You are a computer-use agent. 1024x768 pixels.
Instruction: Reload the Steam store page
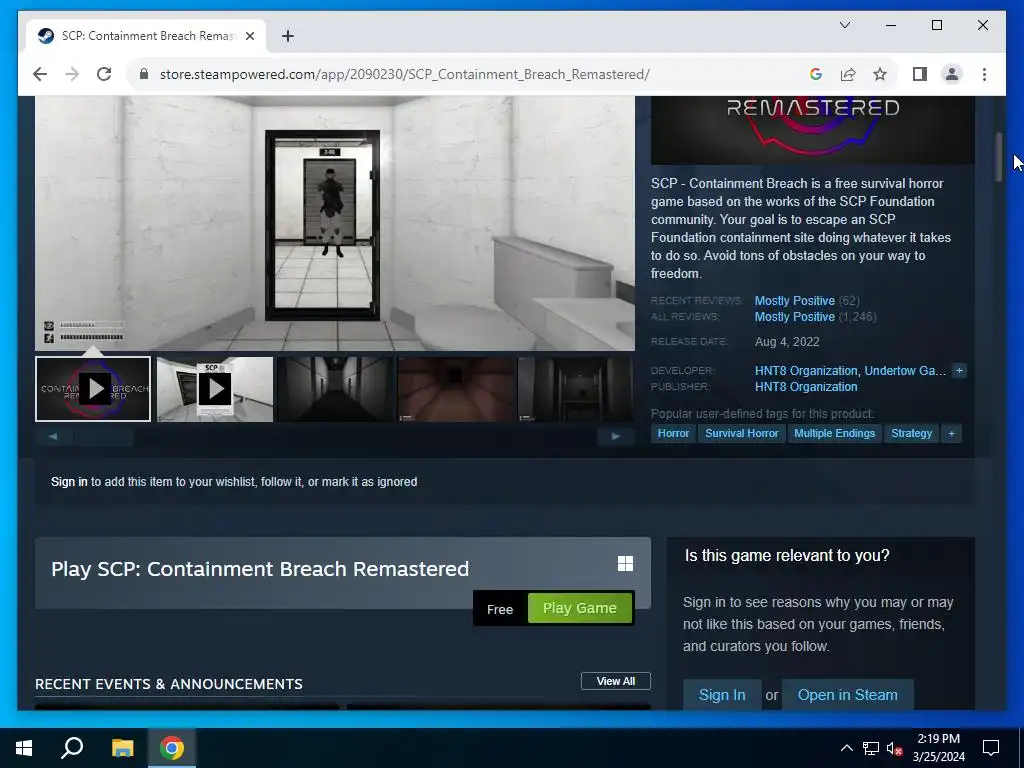click(104, 74)
